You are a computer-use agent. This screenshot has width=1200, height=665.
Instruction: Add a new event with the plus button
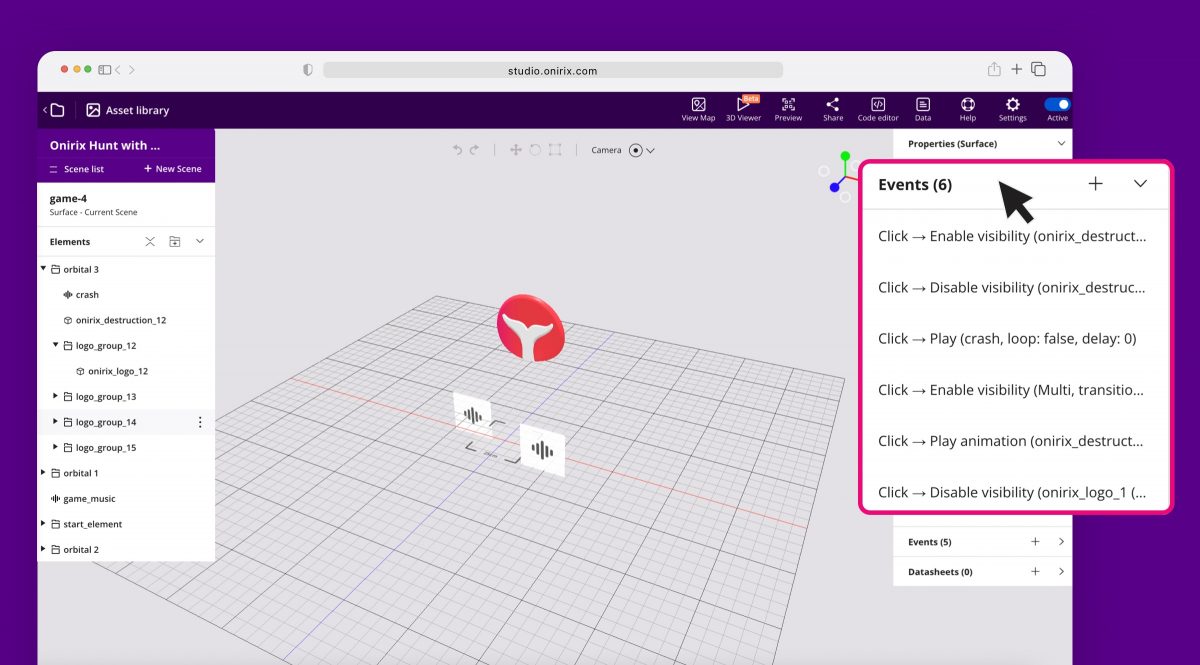tap(1096, 184)
